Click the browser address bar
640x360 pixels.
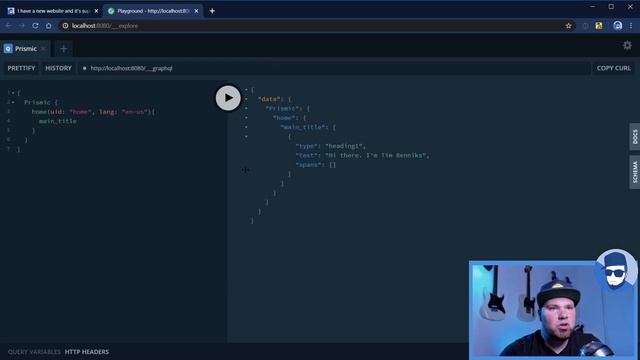coord(316,26)
